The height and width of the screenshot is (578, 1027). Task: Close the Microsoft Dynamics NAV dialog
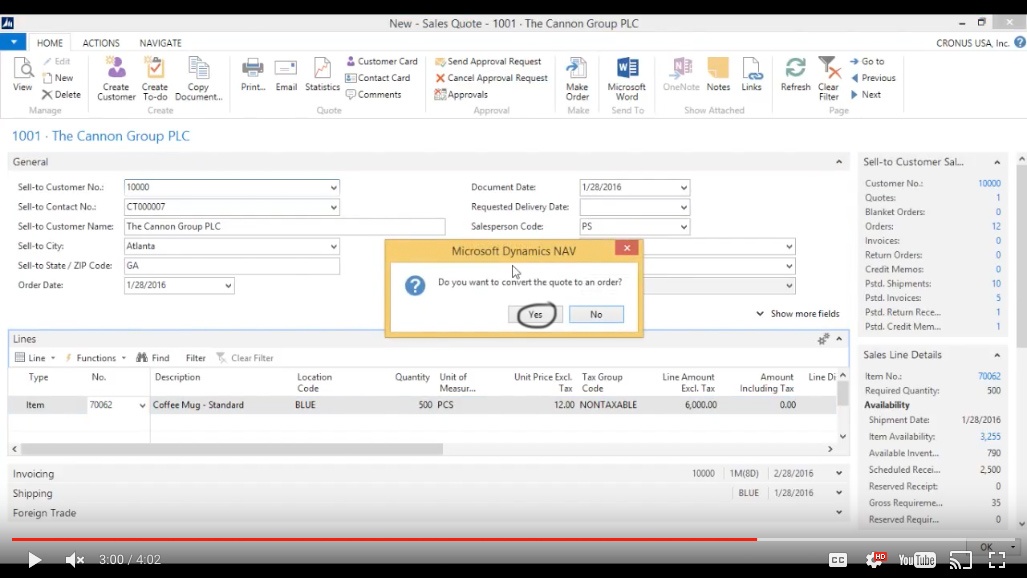[x=627, y=248]
